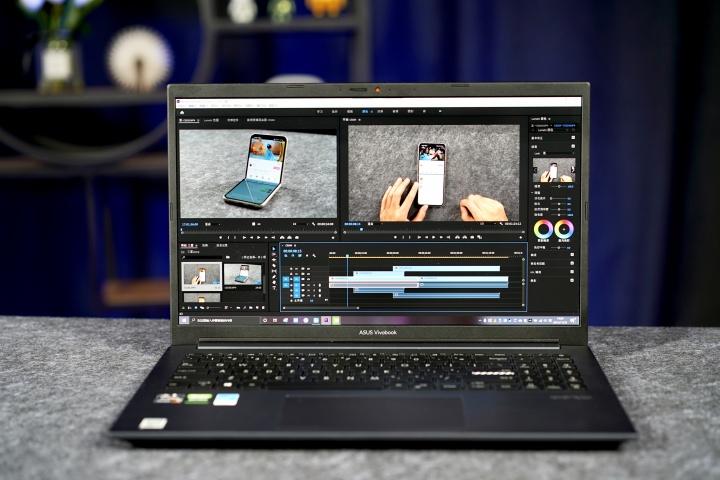Open the workspace overflow chevron menu

pyautogui.click(x=440, y=112)
